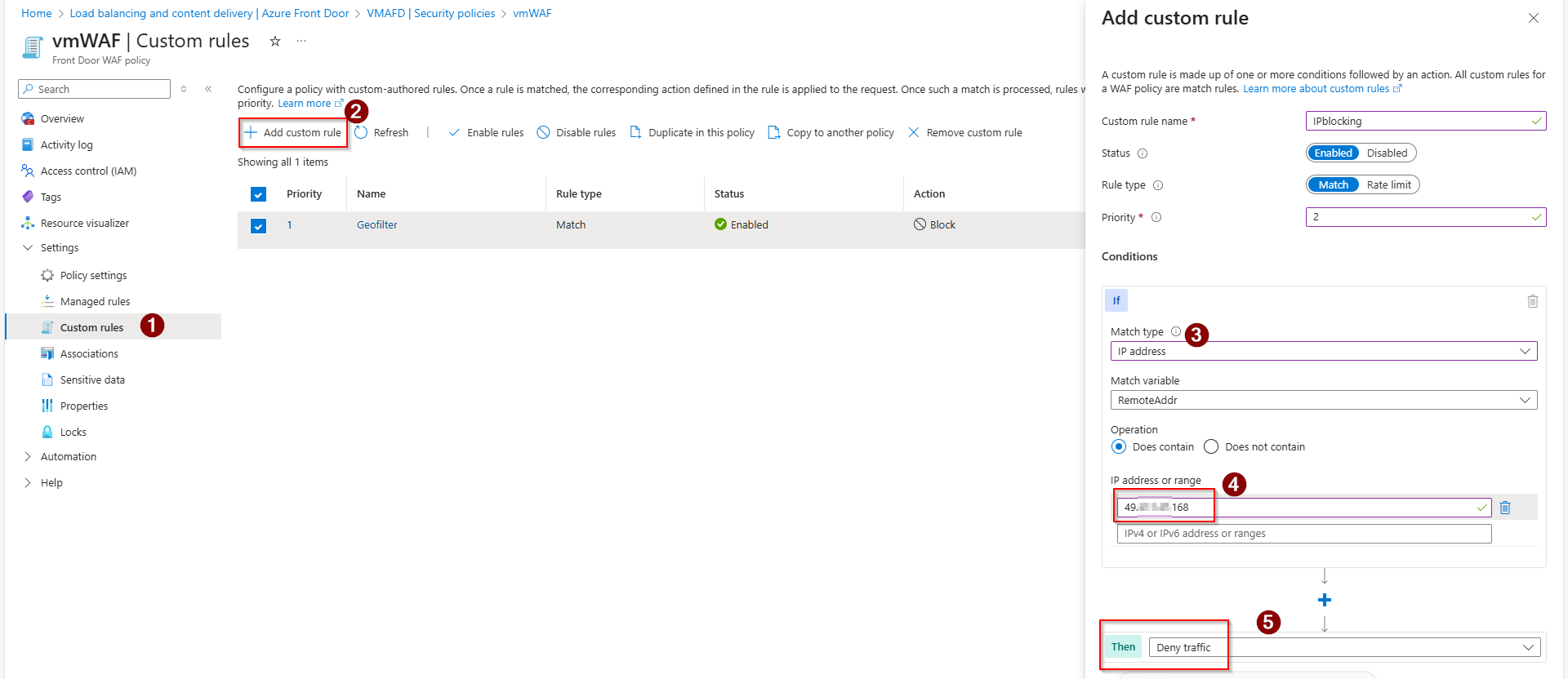
Task: Open Azure Front Door breadcrumb
Action: pos(209,13)
